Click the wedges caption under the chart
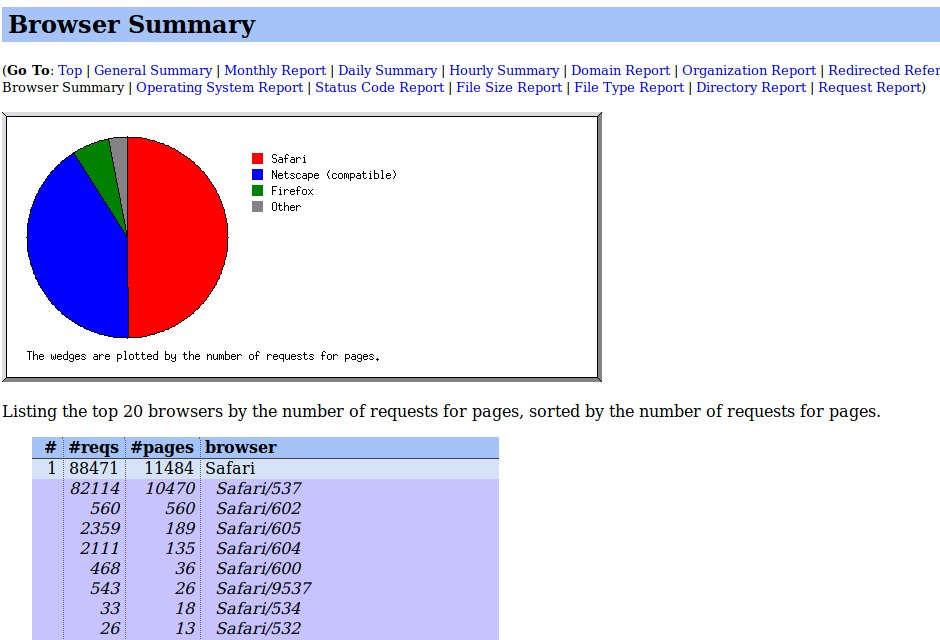Viewport: 940px width, 640px height. click(x=203, y=356)
